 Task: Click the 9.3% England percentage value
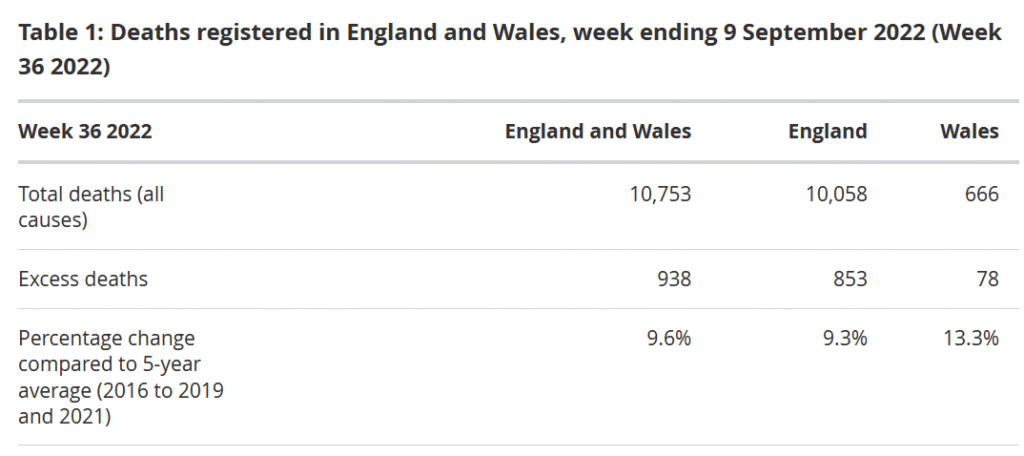tap(845, 338)
